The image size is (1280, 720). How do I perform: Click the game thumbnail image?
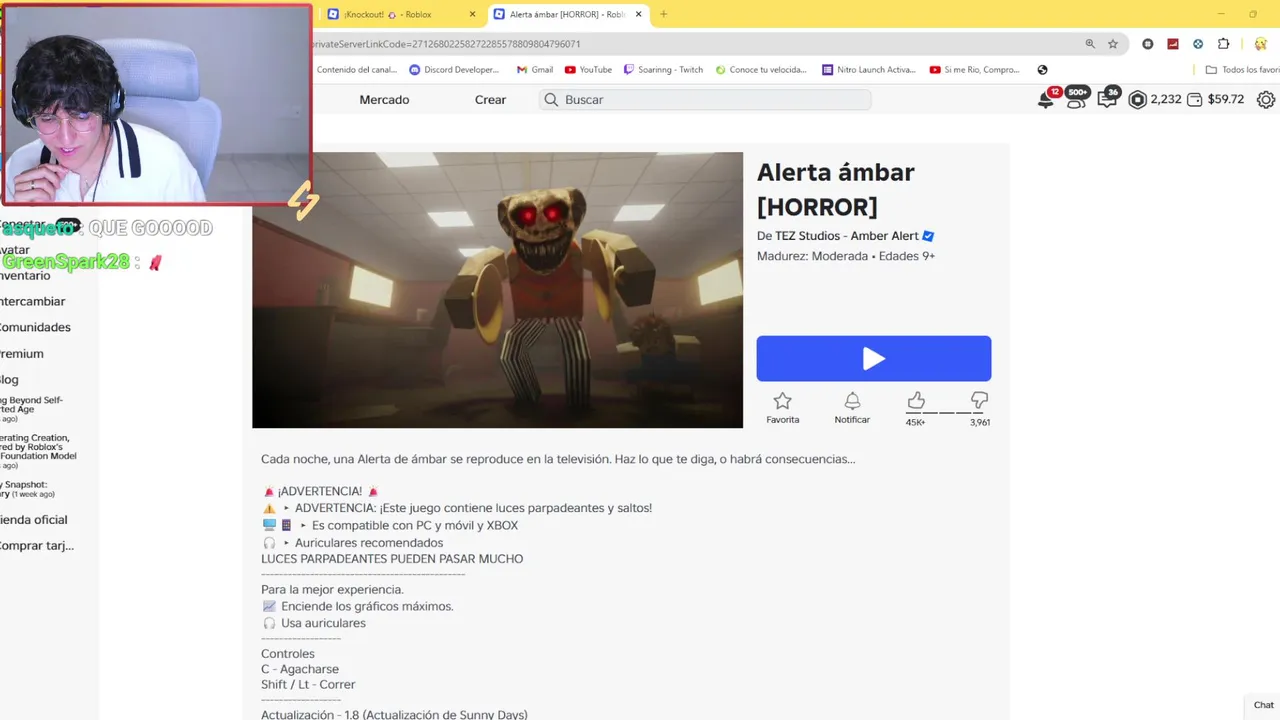tap(497, 290)
